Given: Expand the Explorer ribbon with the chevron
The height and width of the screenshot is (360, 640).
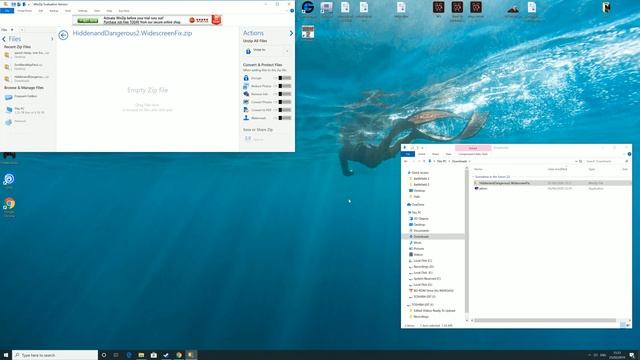Looking at the screenshot, I should coord(624,154).
